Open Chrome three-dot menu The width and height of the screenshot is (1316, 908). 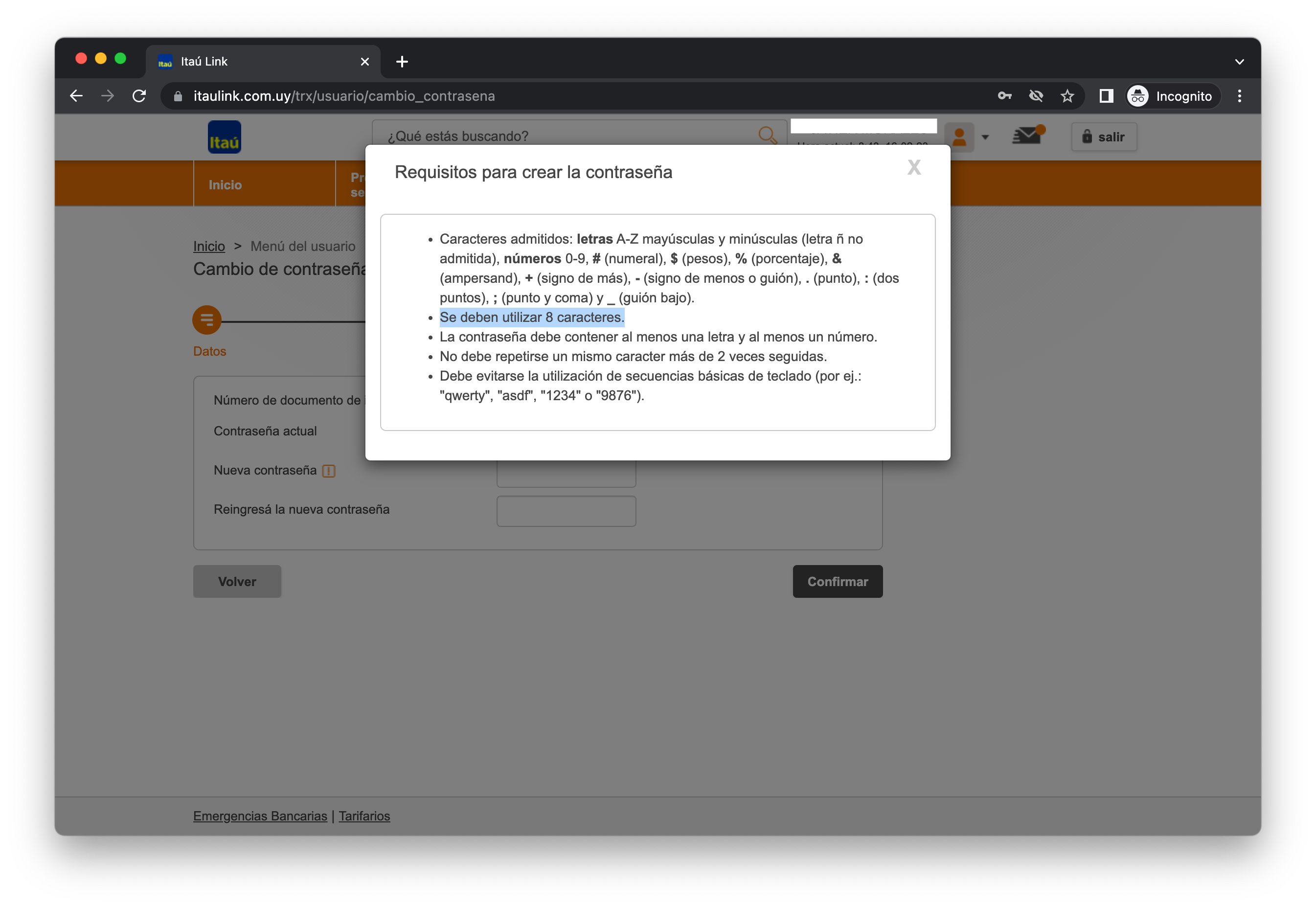pyautogui.click(x=1239, y=96)
